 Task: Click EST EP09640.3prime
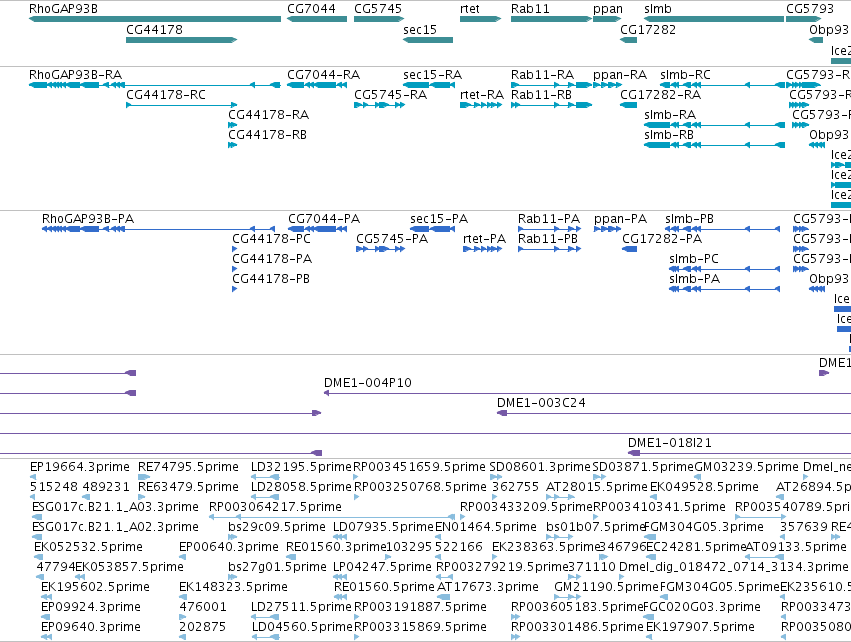[x=47, y=637]
